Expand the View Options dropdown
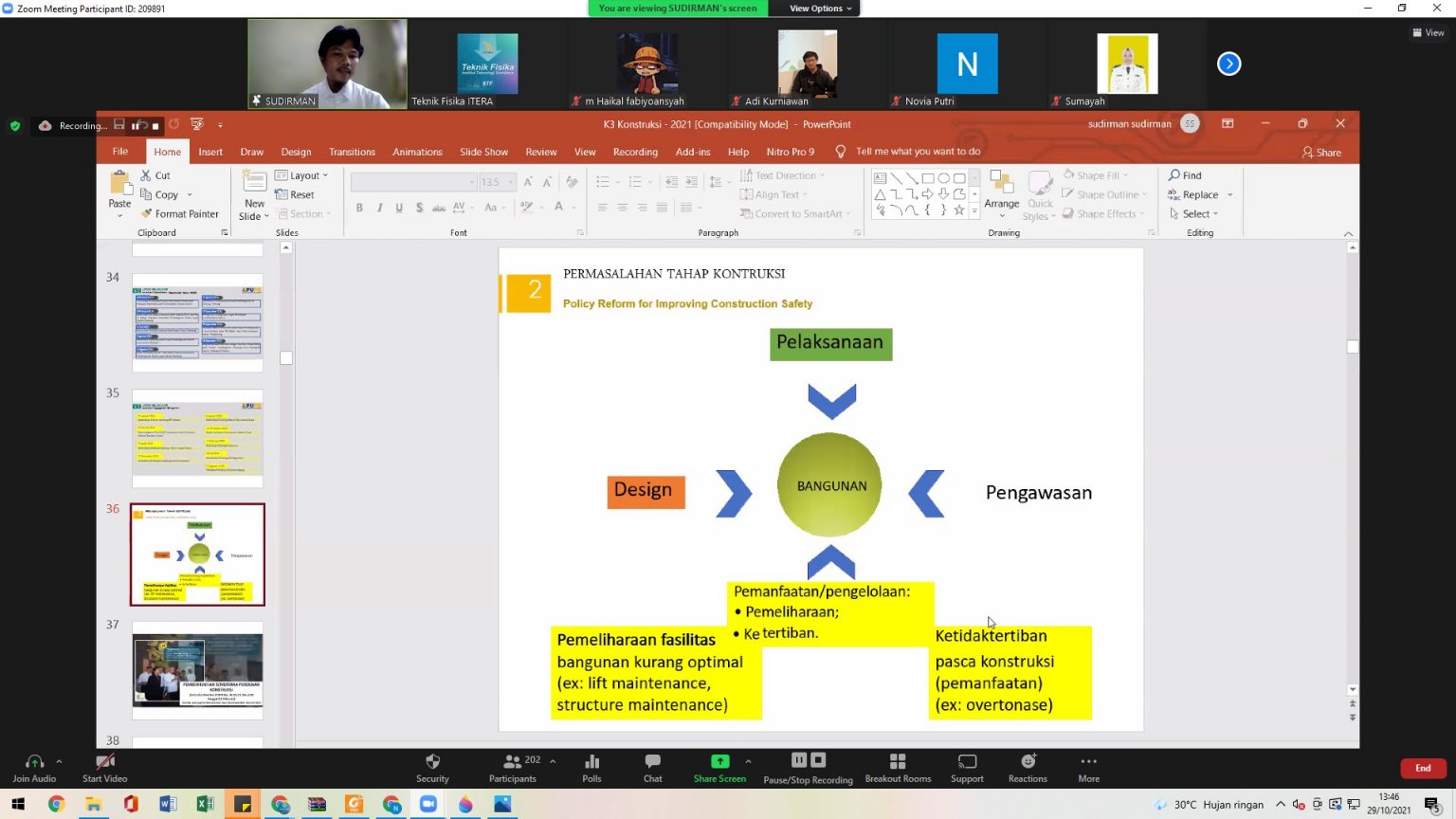Screen dimensions: 1456x819 coord(821,9)
